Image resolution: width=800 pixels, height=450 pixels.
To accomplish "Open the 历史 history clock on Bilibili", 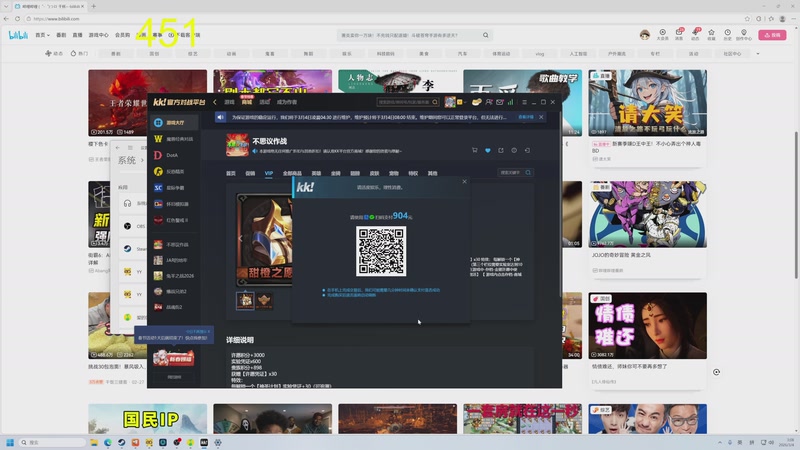I will coord(728,34).
